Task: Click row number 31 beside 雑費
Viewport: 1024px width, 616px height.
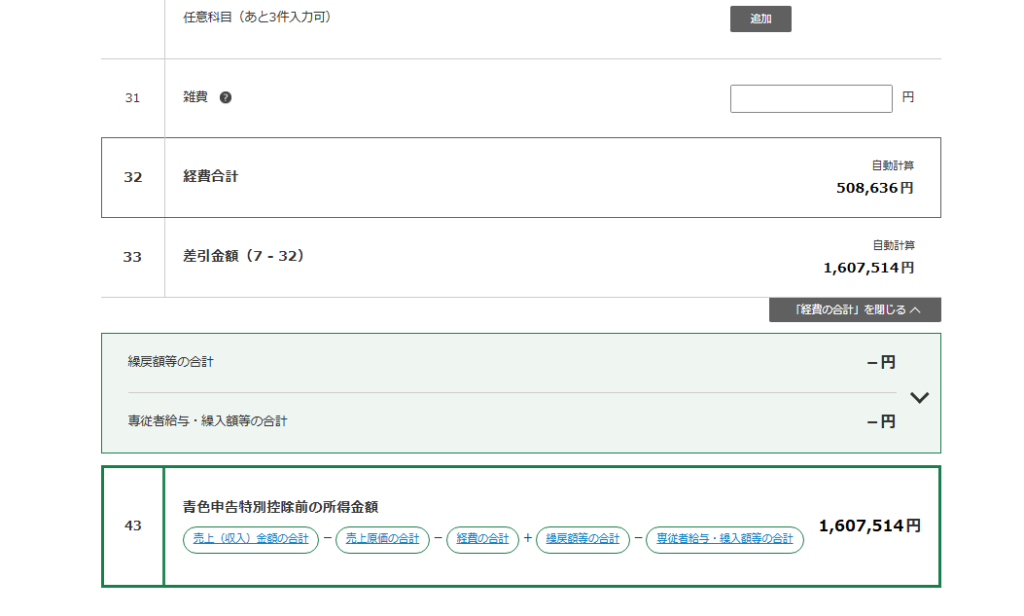Action: [x=133, y=98]
